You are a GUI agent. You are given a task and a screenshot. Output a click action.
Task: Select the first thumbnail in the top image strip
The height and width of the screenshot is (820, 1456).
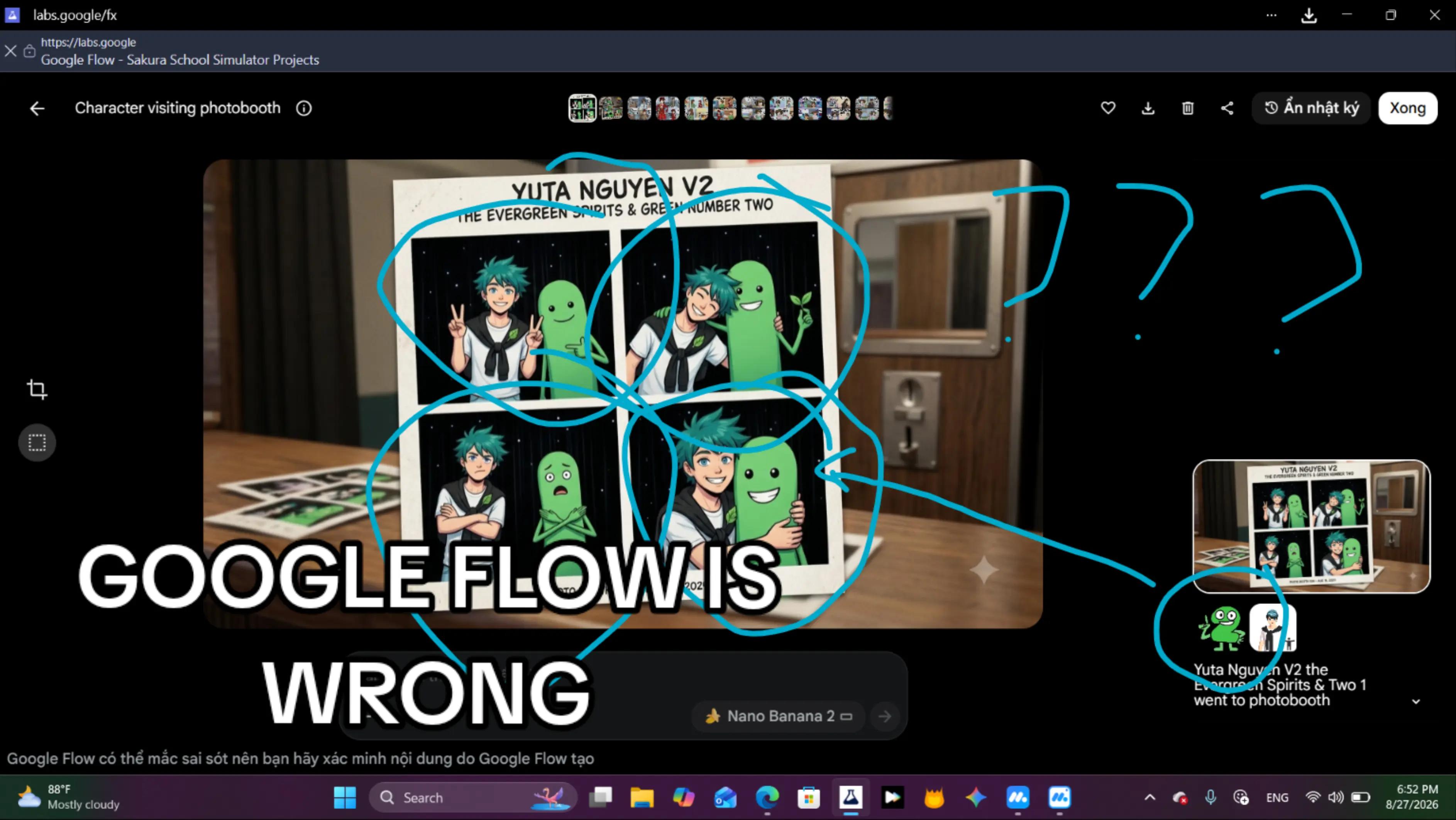point(582,108)
